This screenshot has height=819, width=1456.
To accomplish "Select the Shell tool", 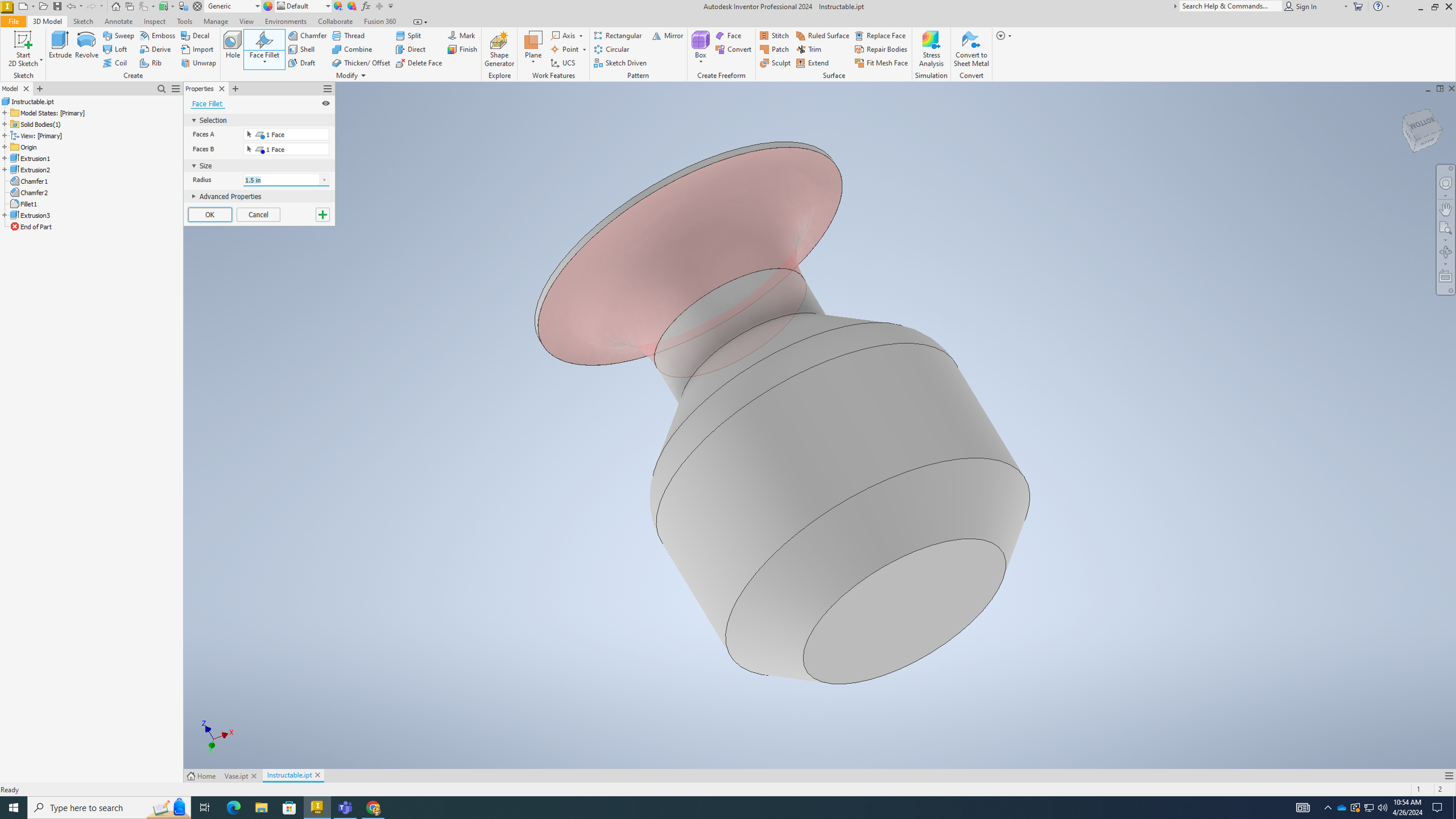I will pyautogui.click(x=303, y=49).
